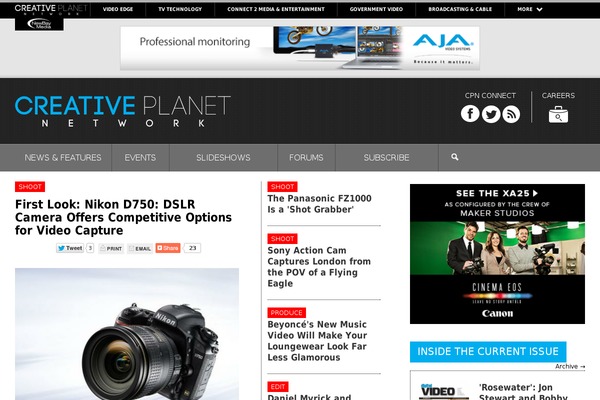600x400 pixels.
Task: Click the NewBay Media logo badge
Action: (39, 24)
